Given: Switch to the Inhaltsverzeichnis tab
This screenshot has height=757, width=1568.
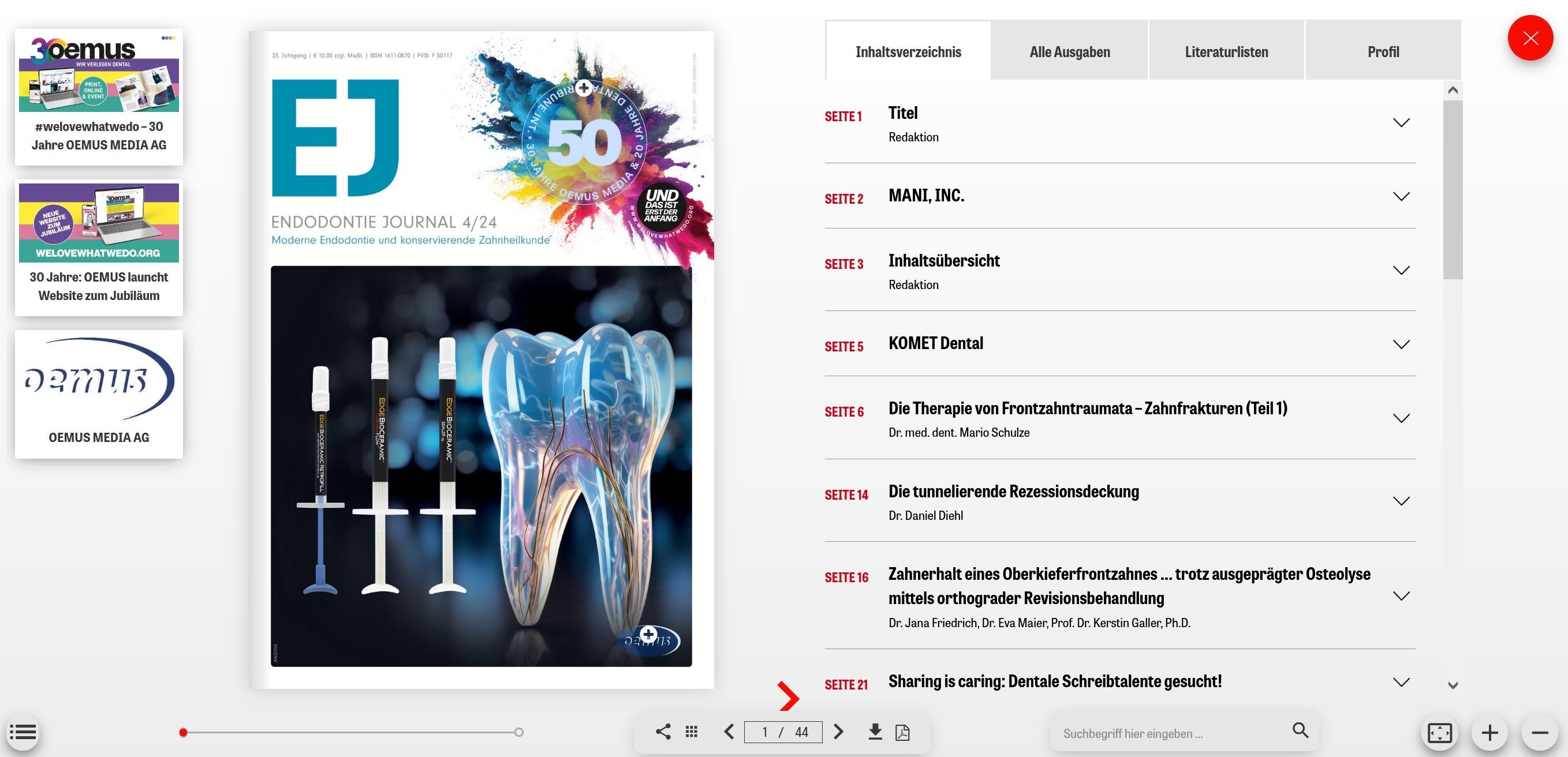Looking at the screenshot, I should coord(908,52).
